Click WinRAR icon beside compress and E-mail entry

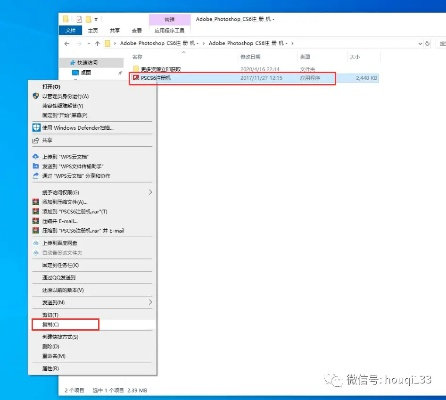(36, 221)
